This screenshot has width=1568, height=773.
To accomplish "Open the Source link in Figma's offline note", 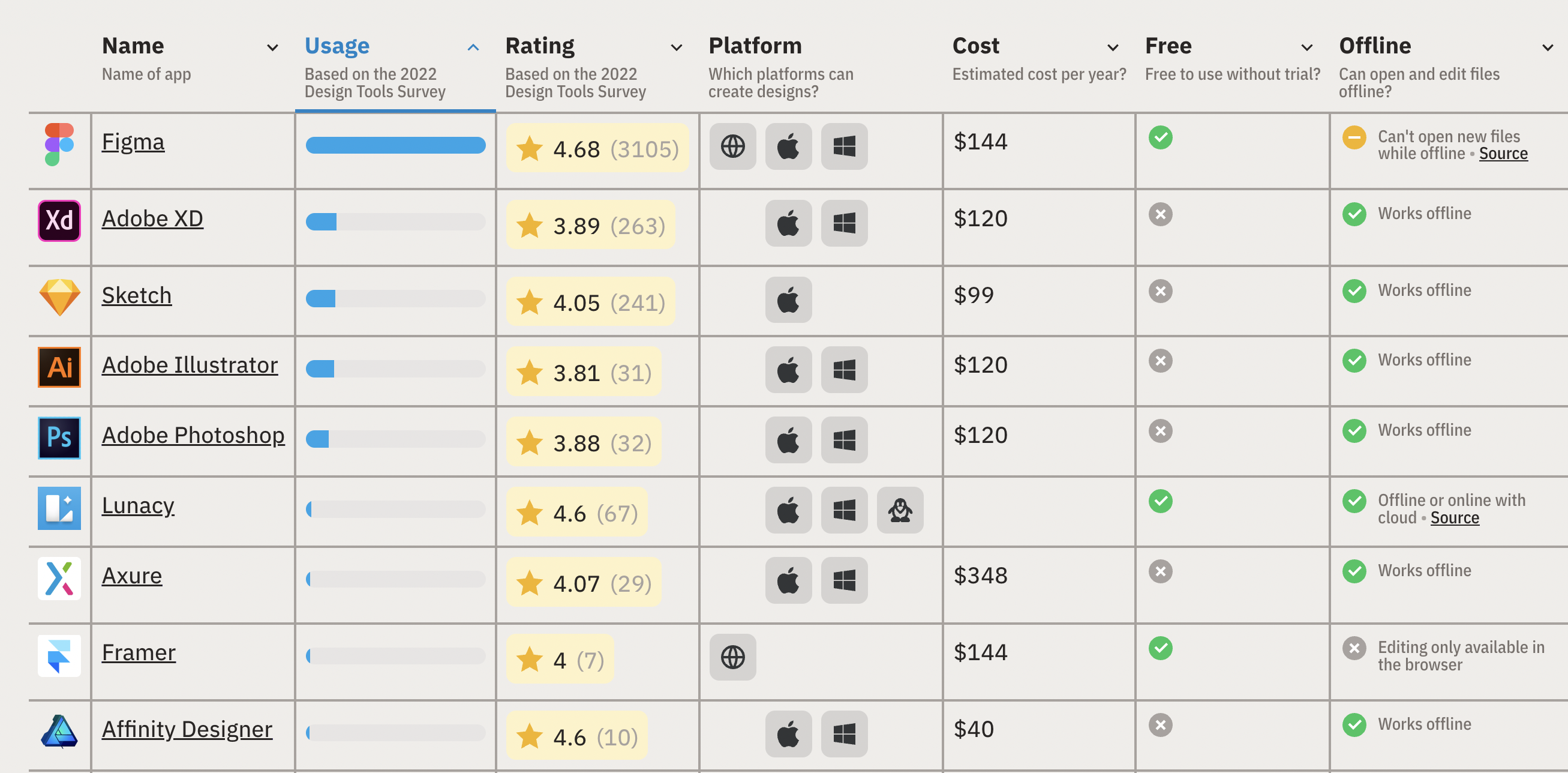I will [1503, 154].
